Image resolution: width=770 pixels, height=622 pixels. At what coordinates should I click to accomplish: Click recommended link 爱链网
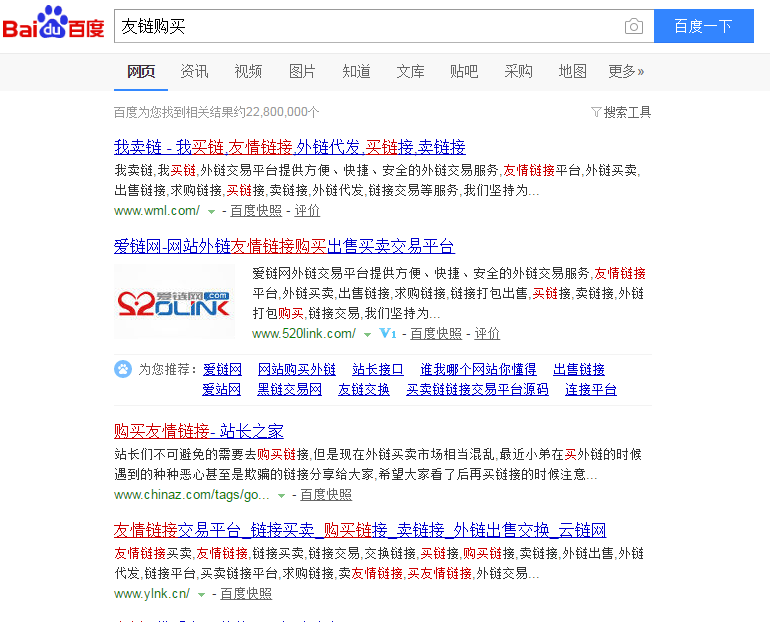pyautogui.click(x=222, y=369)
